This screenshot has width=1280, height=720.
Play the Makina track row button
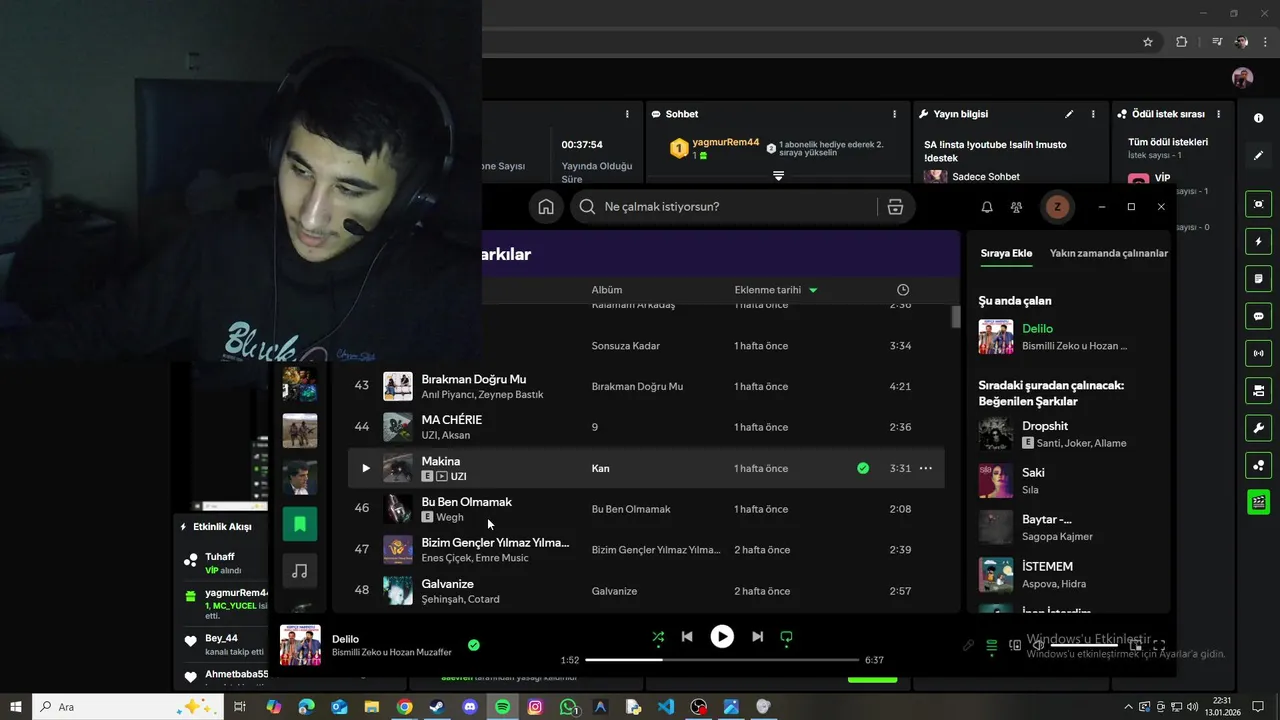[x=365, y=468]
